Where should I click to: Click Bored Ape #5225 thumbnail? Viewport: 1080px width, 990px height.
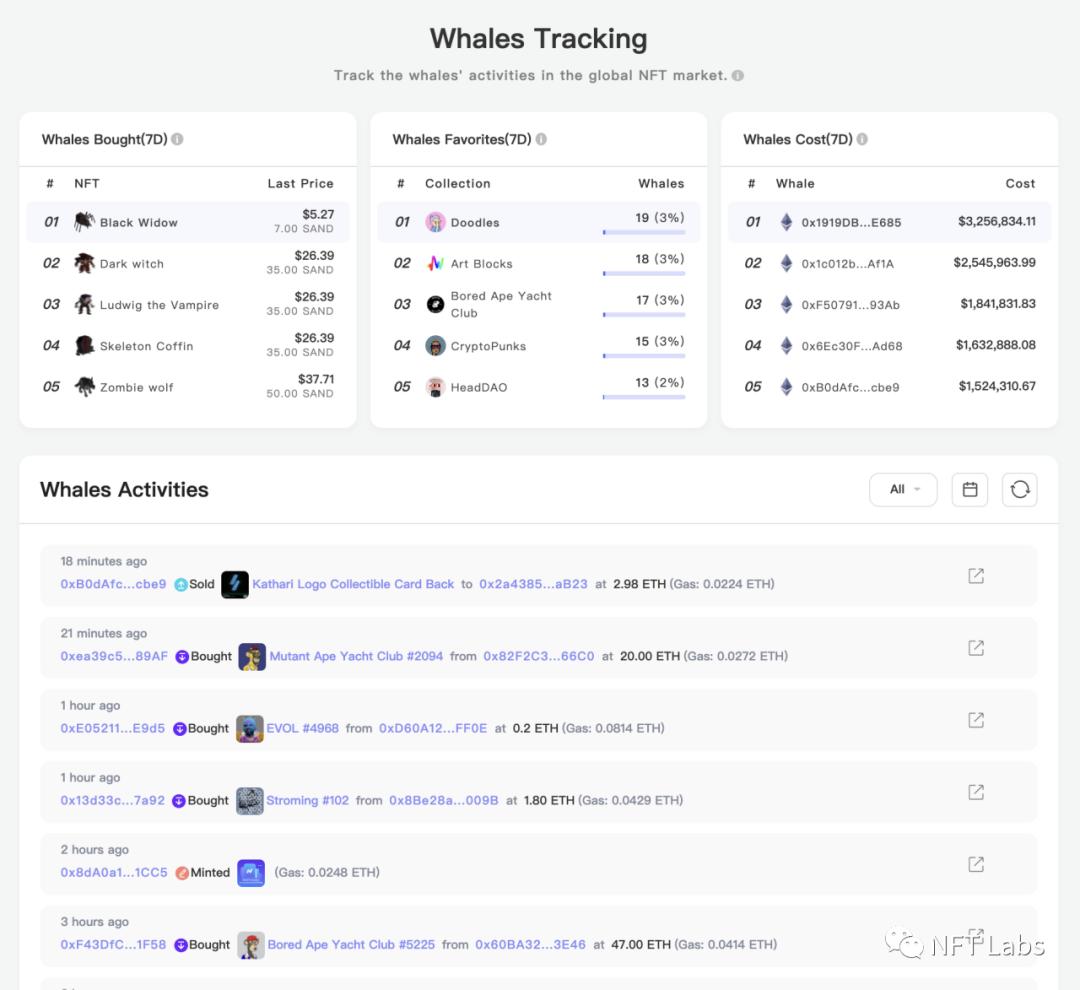pos(251,945)
